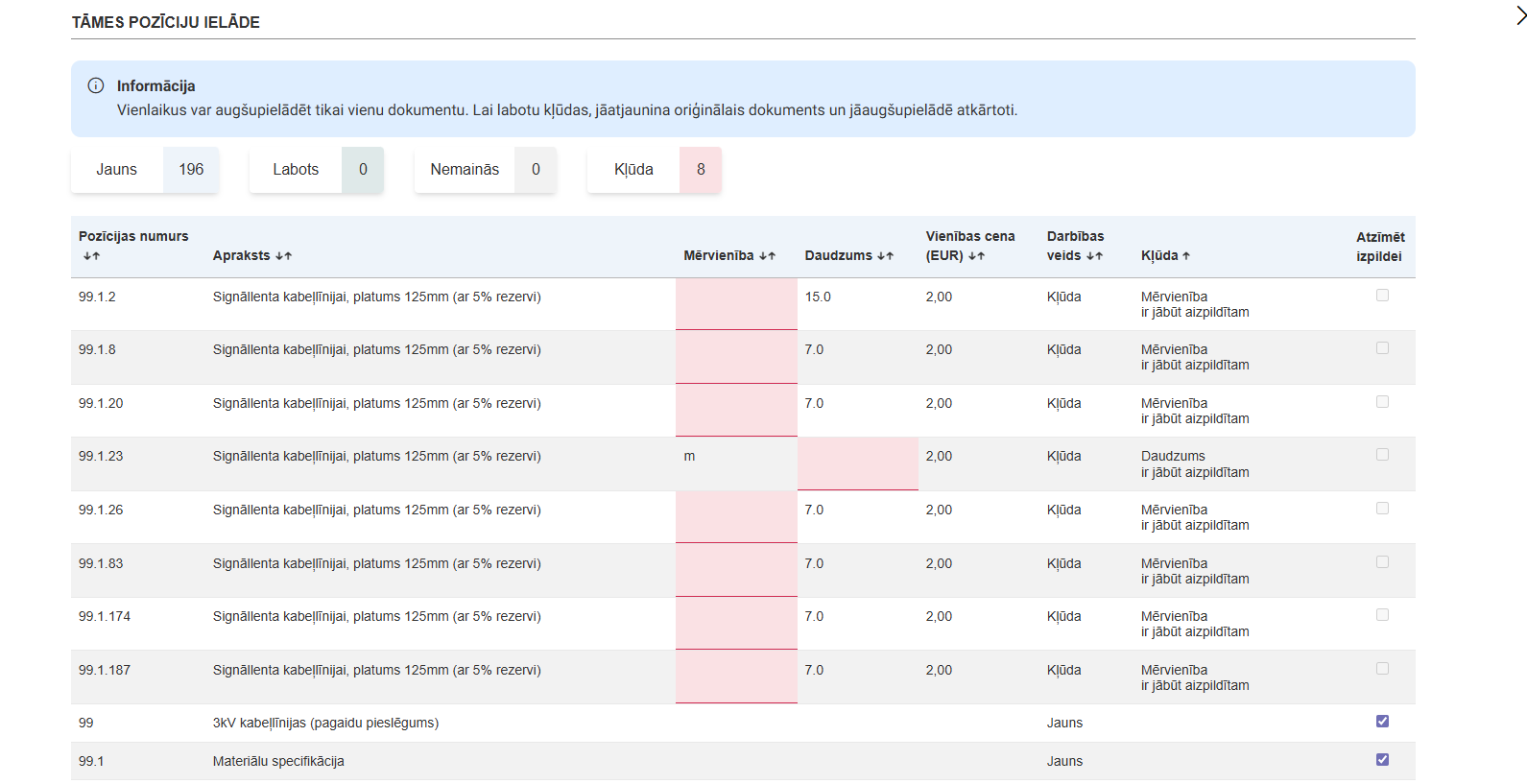The height and width of the screenshot is (784, 1527).
Task: Uncheck the checkbox for row 99
Action: (1382, 722)
